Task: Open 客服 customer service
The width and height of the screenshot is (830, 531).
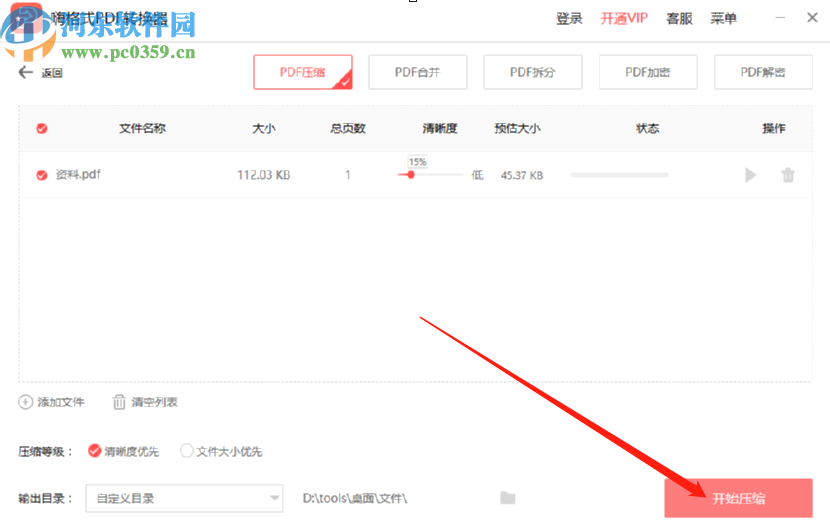Action: [x=679, y=19]
